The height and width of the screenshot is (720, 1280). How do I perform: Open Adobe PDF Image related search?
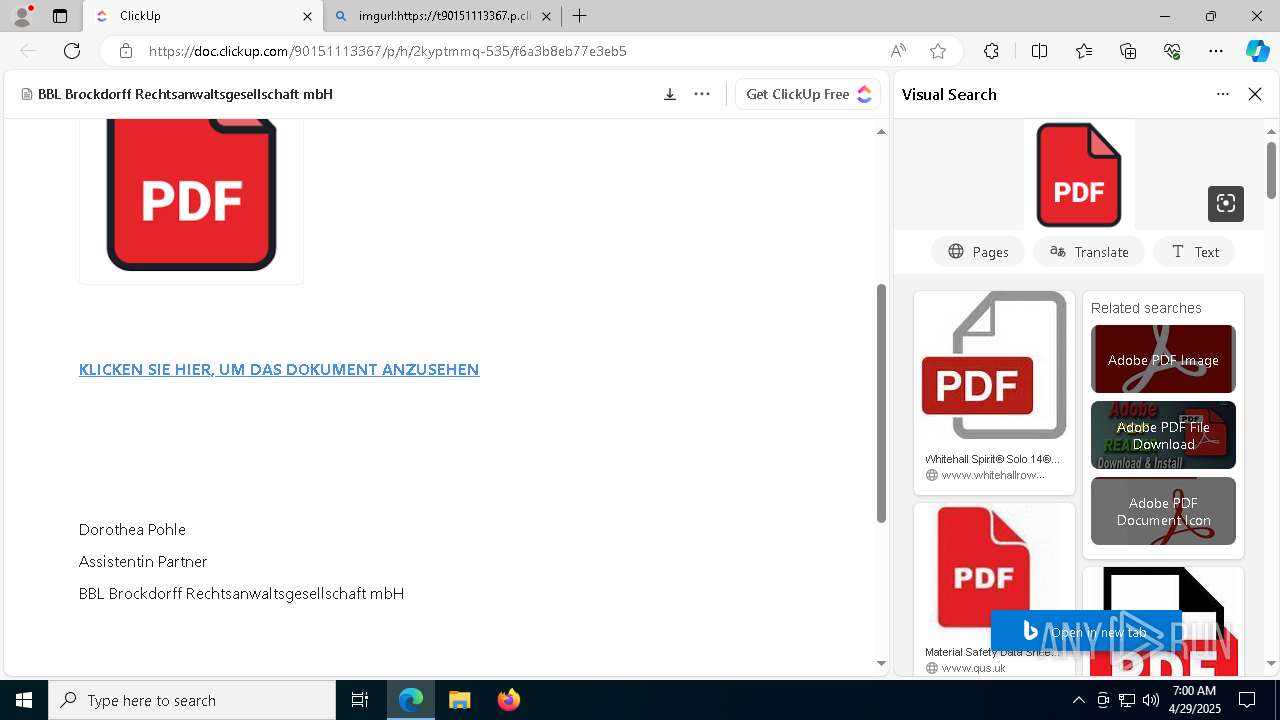pyautogui.click(x=1163, y=359)
